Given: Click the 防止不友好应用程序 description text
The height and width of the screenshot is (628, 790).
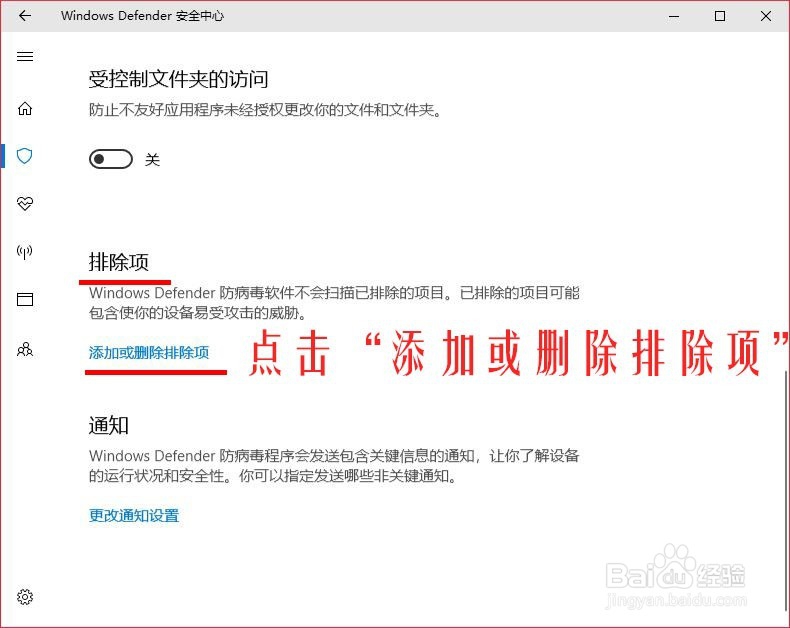Looking at the screenshot, I should coord(266,109).
